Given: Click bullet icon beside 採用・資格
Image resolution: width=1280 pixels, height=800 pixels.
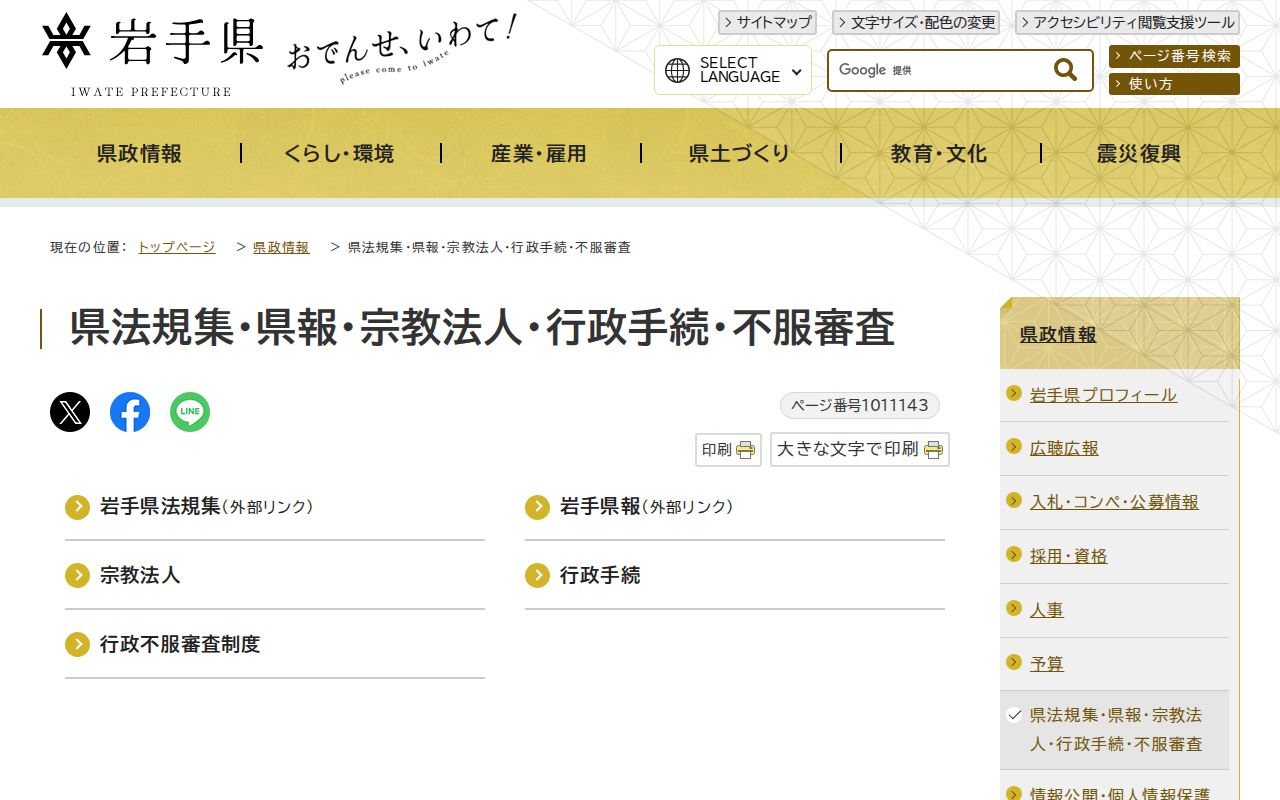Looking at the screenshot, I should [1014, 555].
